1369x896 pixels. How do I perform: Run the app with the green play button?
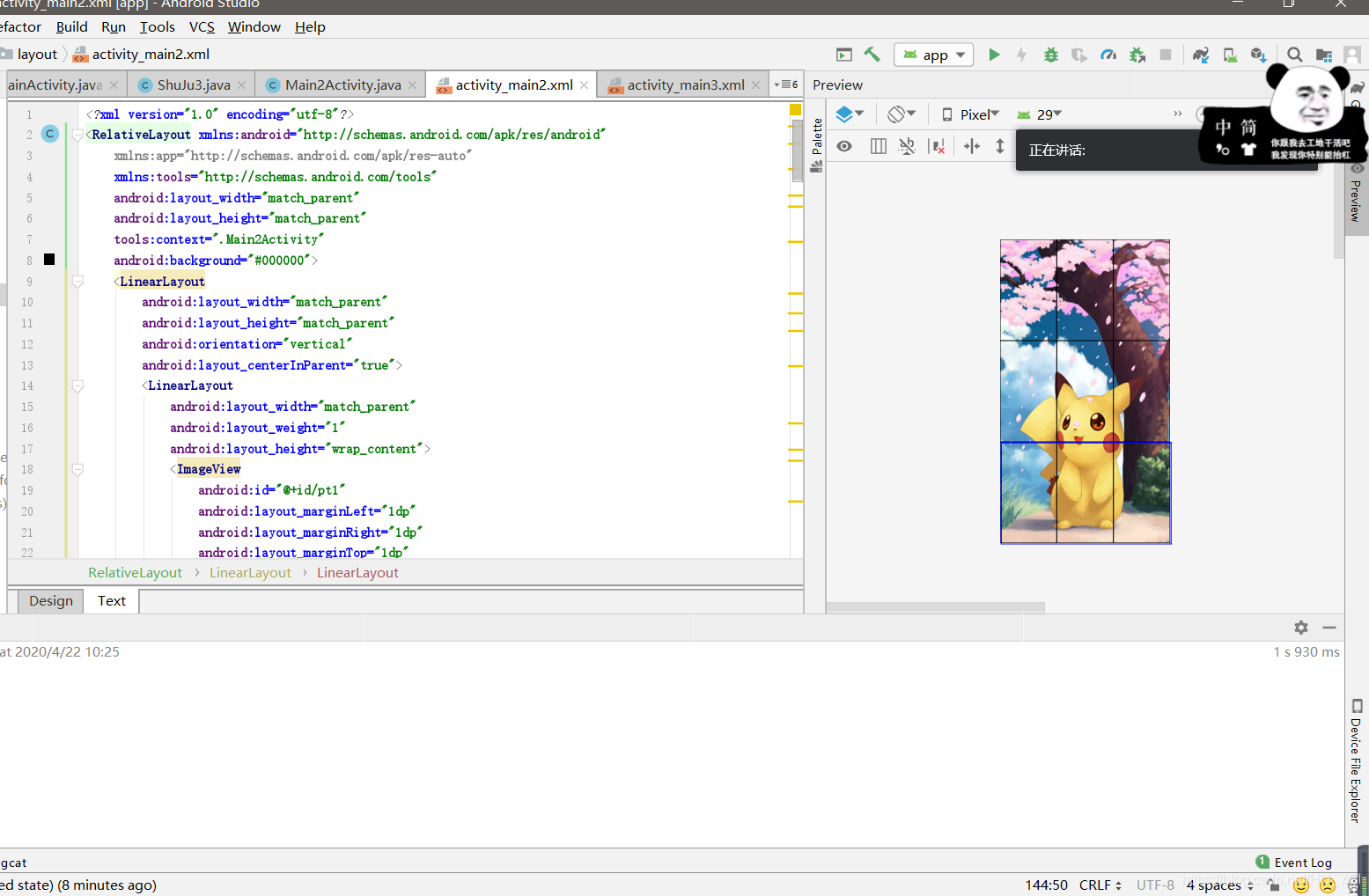tap(994, 55)
